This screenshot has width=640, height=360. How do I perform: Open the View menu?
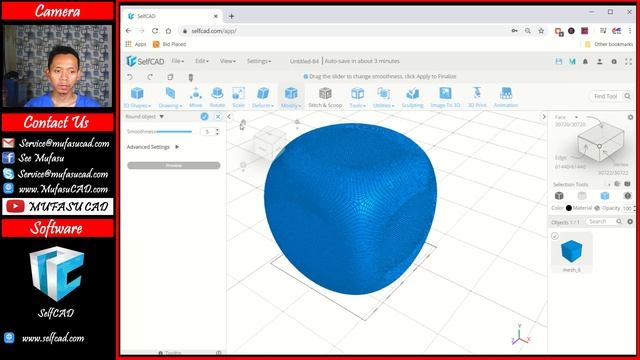tap(227, 61)
